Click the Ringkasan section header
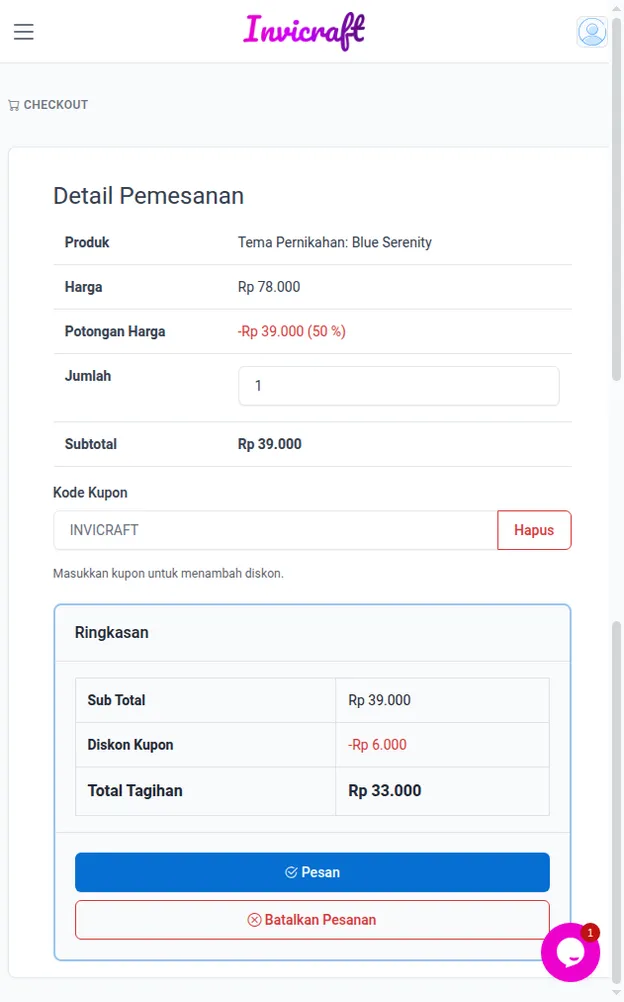Screen dimensions: 624x1002 point(110,632)
